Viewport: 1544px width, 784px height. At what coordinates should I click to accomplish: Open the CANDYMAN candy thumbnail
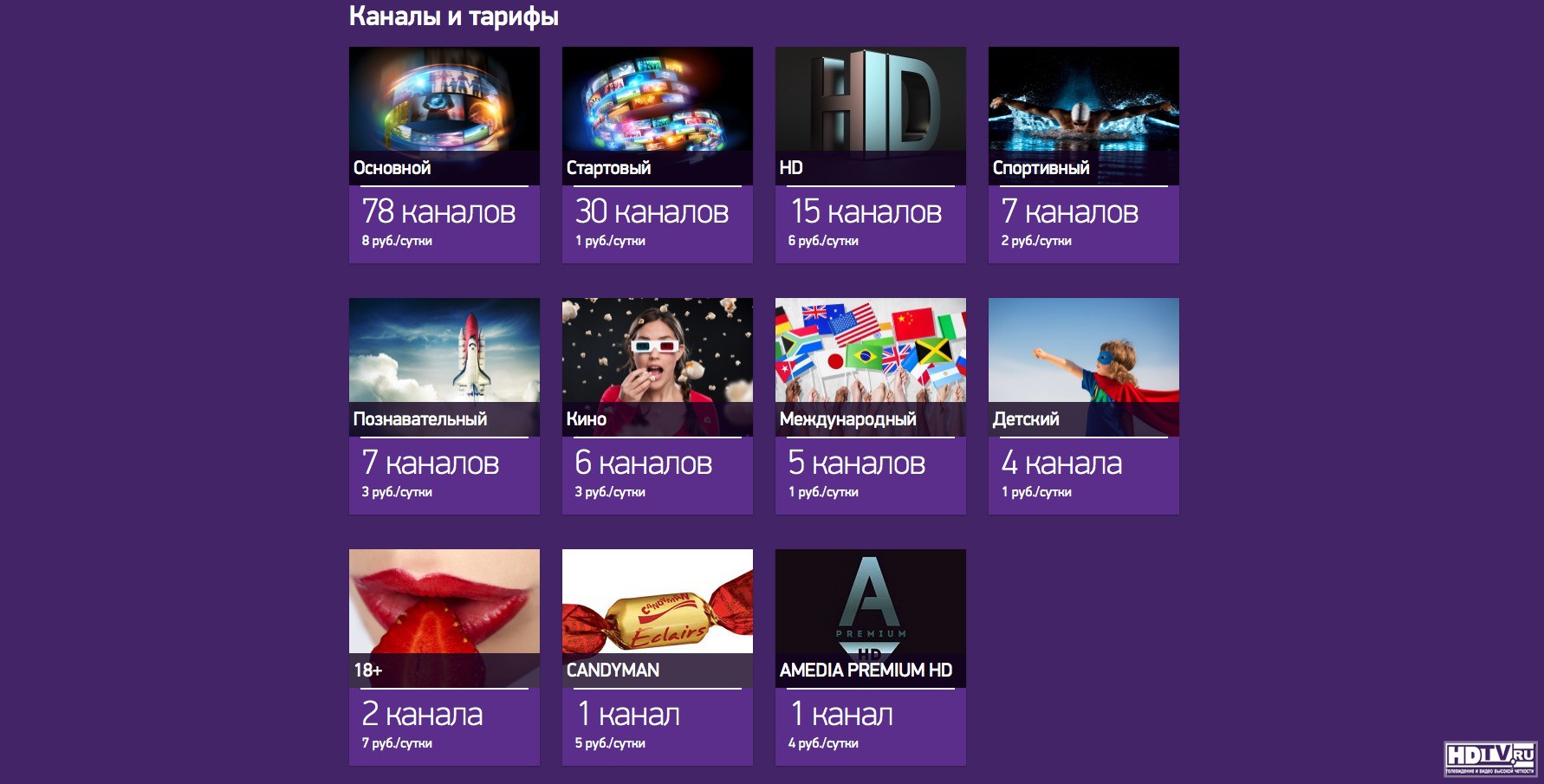657,618
